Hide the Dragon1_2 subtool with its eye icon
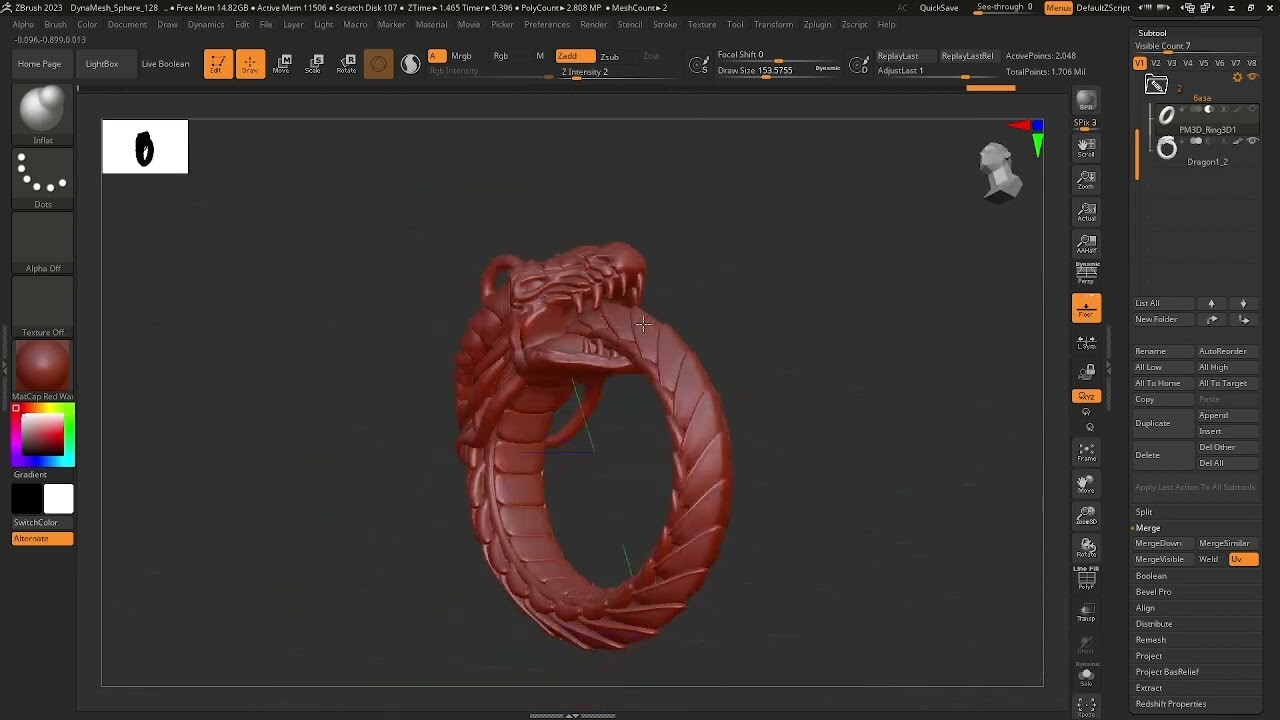Screen dimensions: 1280x720 pyautogui.click(x=1252, y=141)
